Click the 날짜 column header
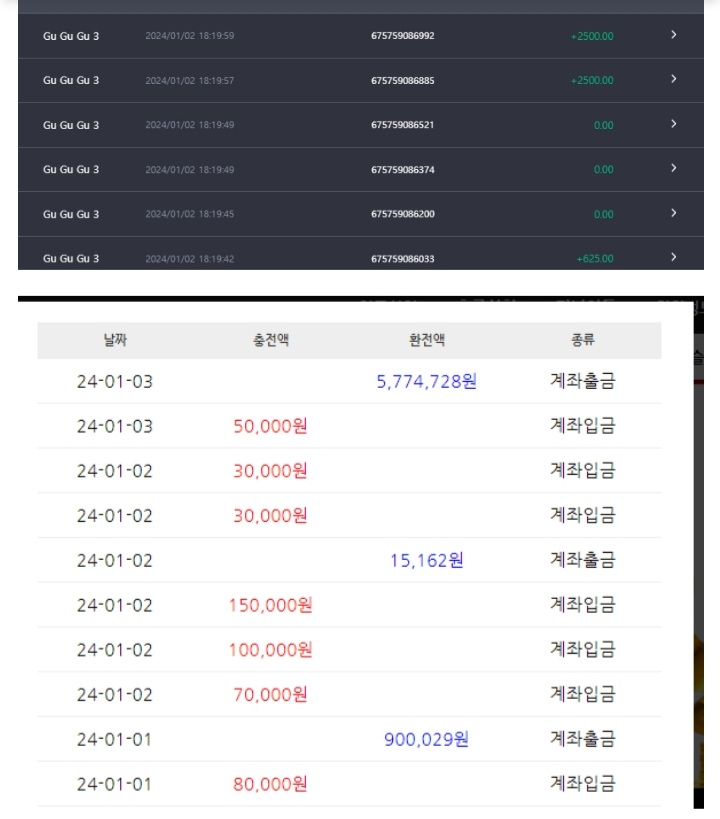The height and width of the screenshot is (819, 720). (x=115, y=340)
